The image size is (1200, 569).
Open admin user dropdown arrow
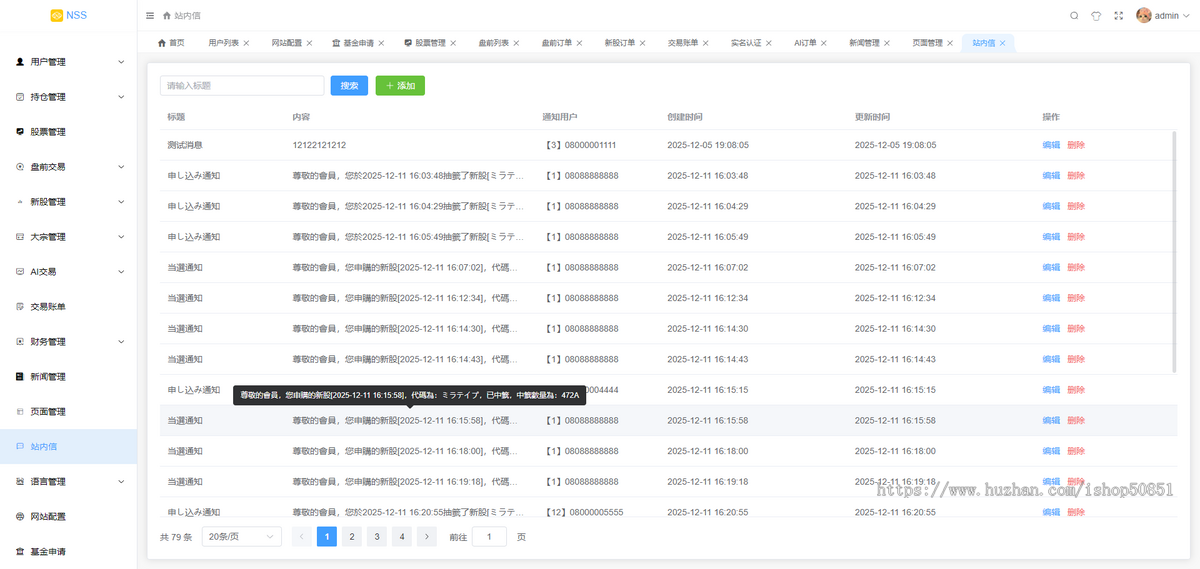pos(1185,16)
